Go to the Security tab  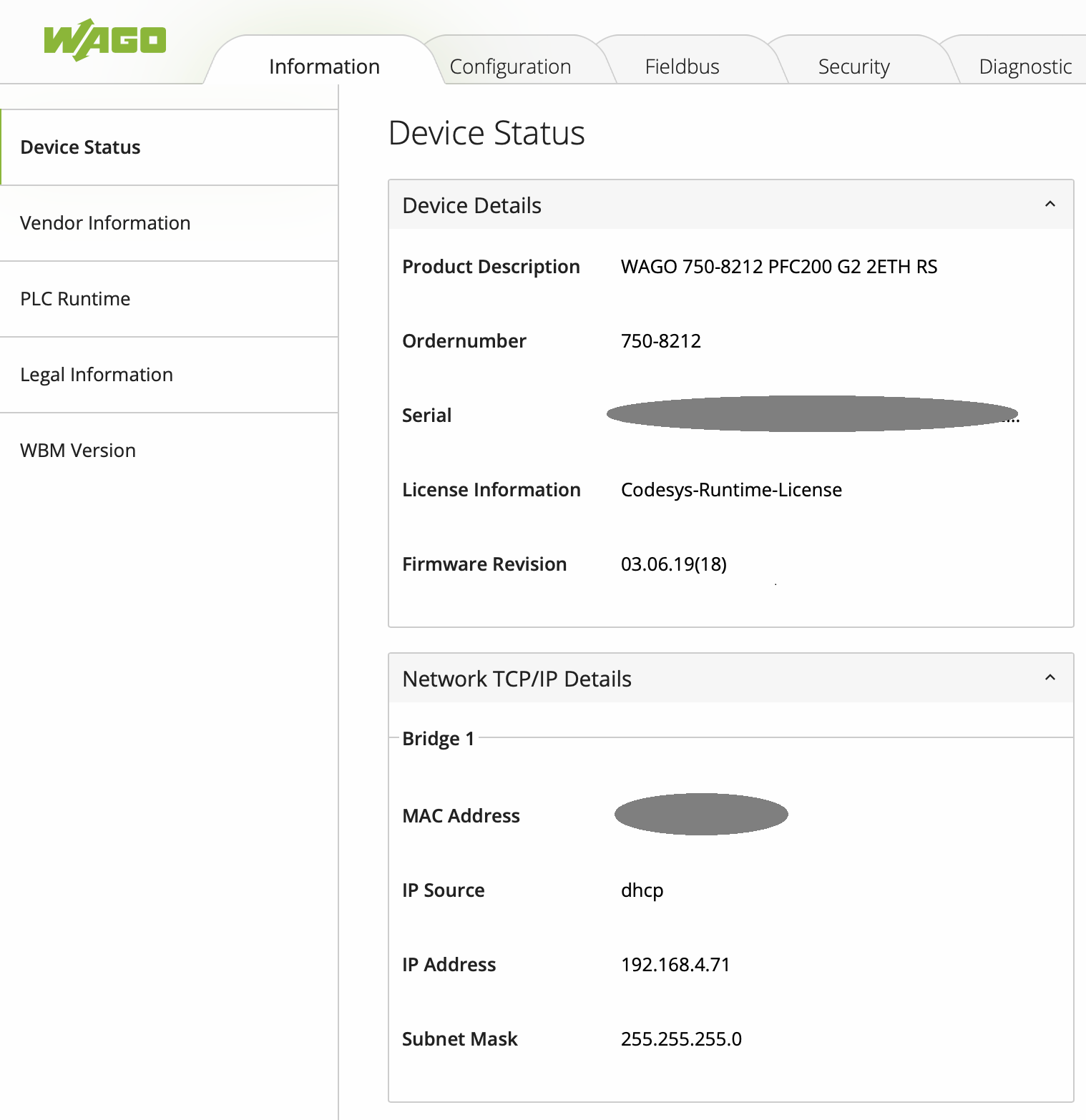coord(853,67)
